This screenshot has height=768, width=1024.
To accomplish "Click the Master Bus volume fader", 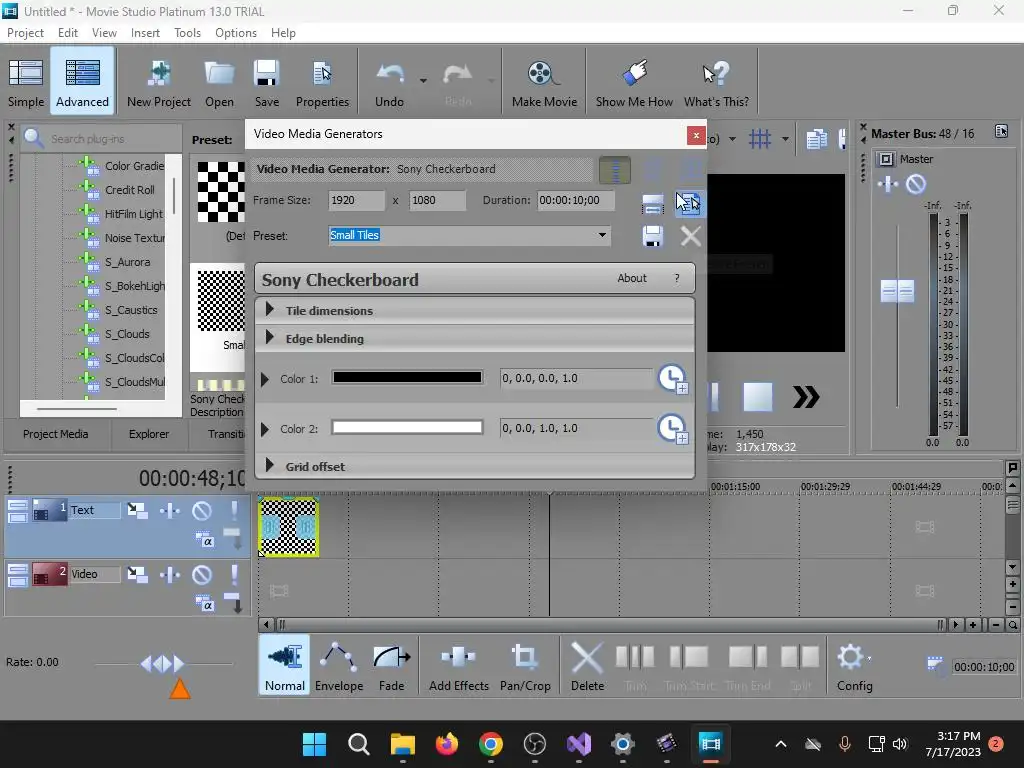I will [x=897, y=291].
